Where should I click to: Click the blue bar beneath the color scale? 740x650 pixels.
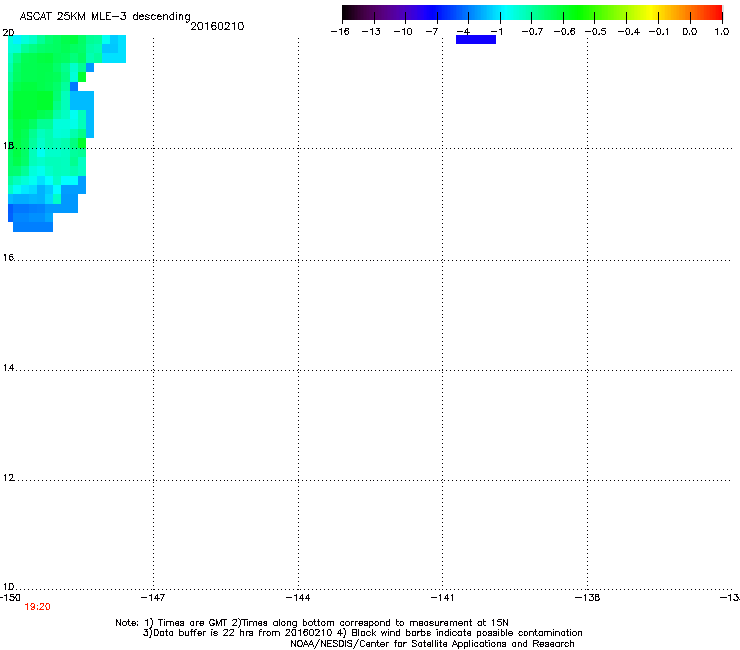476,40
